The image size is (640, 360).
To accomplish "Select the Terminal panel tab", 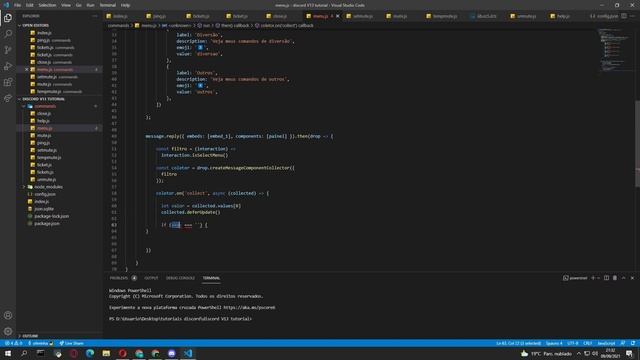I will point(211,278).
